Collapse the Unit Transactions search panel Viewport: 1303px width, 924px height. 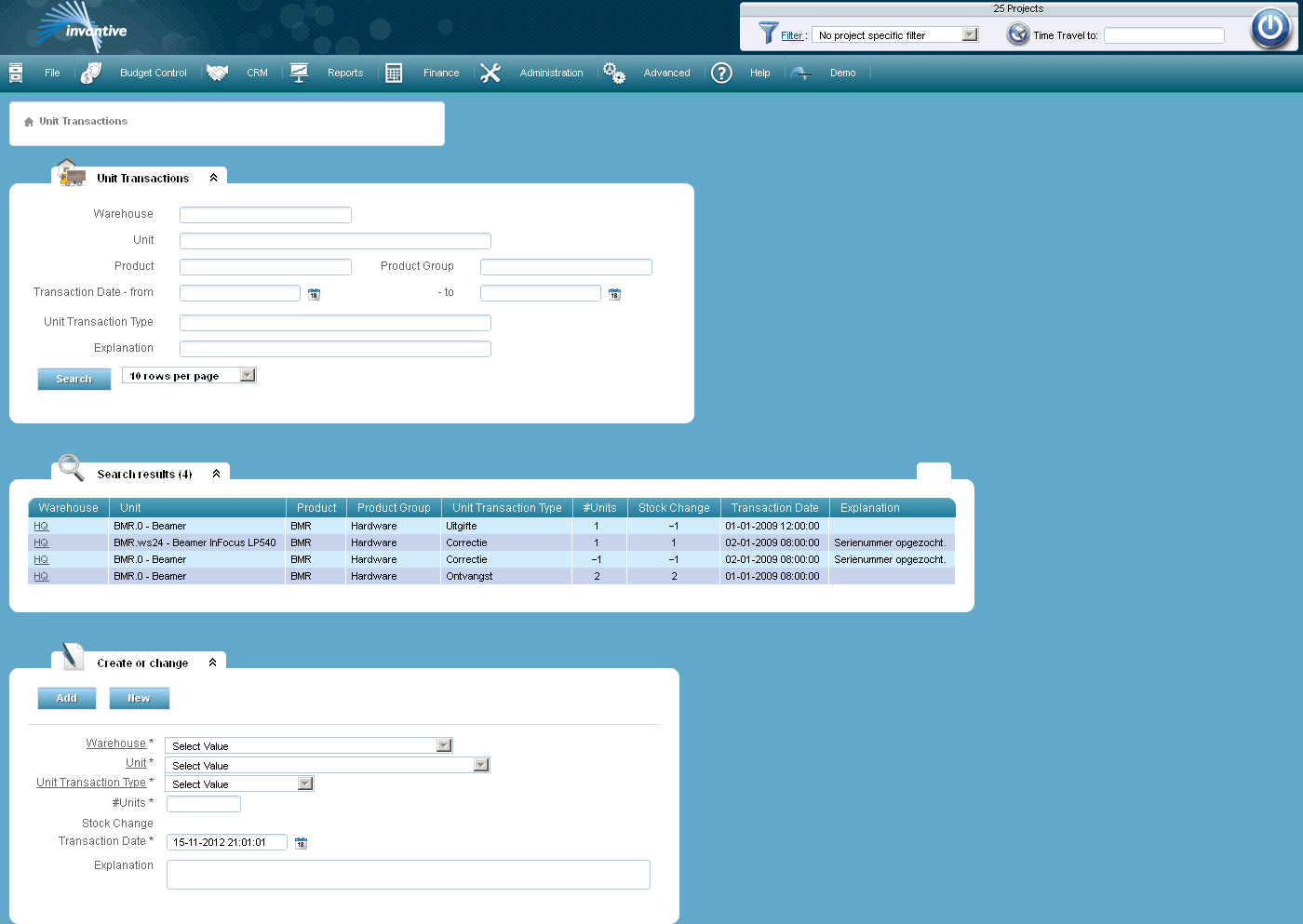213,177
